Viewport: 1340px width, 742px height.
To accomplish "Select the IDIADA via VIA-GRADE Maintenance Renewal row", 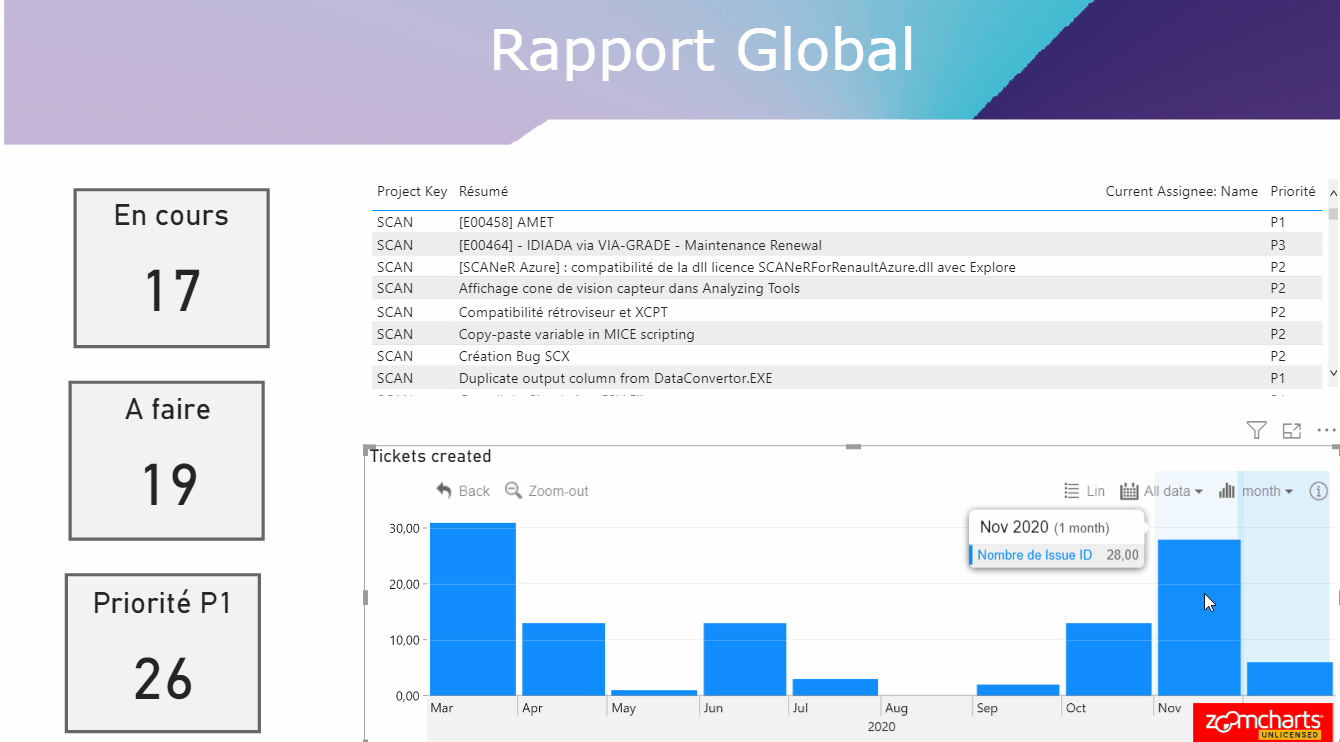I will 848,245.
